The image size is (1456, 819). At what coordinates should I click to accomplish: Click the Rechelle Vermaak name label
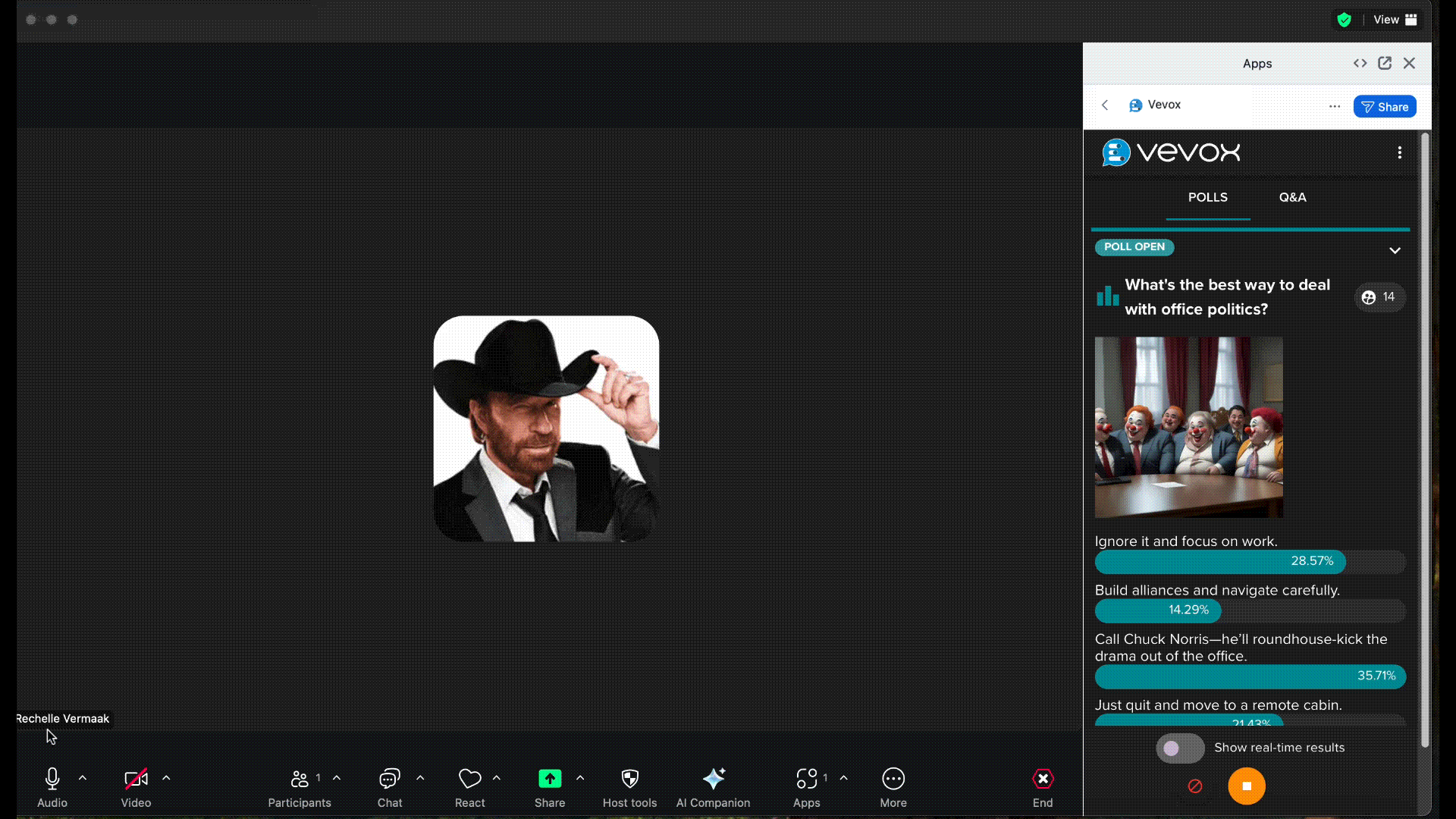pyautogui.click(x=62, y=719)
